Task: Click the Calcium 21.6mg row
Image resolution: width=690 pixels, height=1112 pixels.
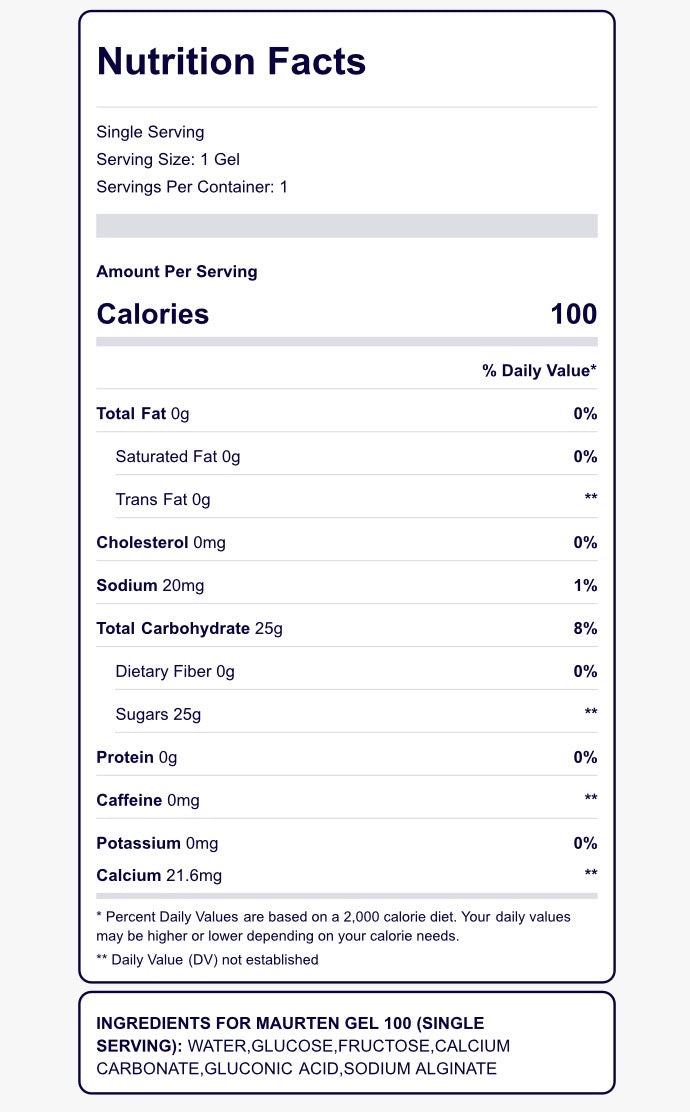Action: click(347, 875)
